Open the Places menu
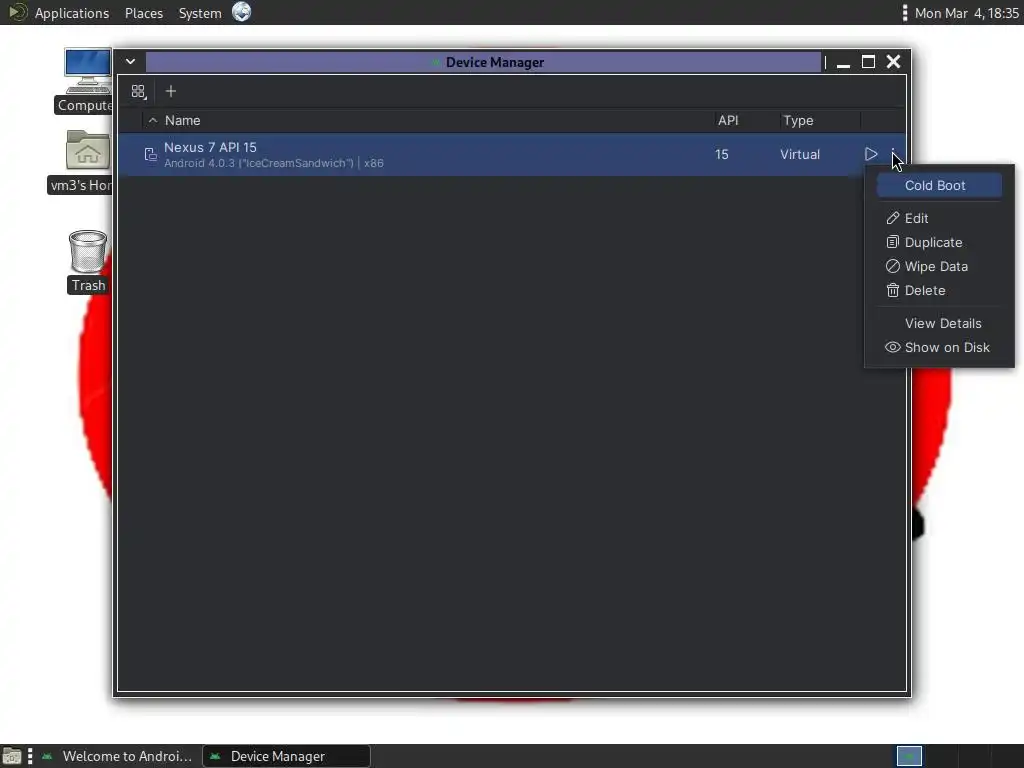The width and height of the screenshot is (1024, 768). [144, 13]
